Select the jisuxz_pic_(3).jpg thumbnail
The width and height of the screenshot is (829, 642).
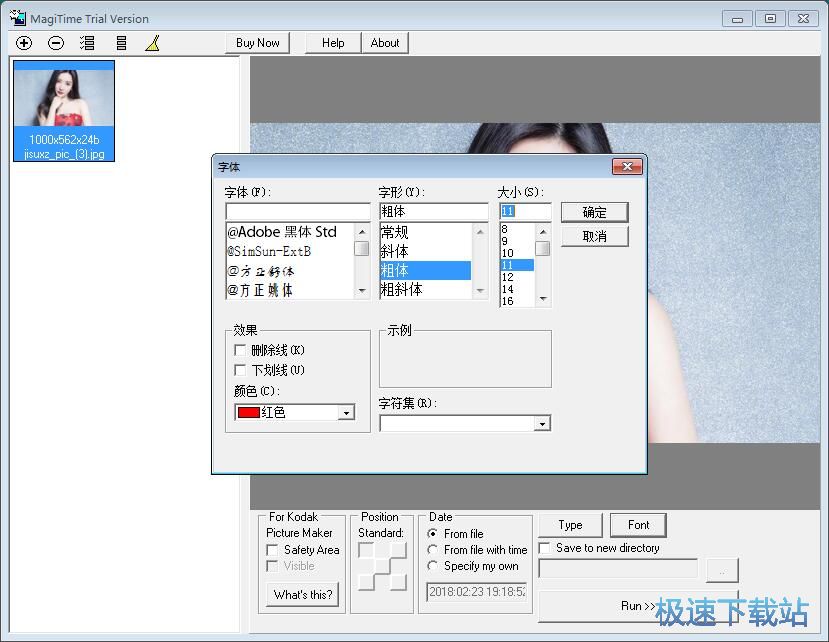click(64, 111)
